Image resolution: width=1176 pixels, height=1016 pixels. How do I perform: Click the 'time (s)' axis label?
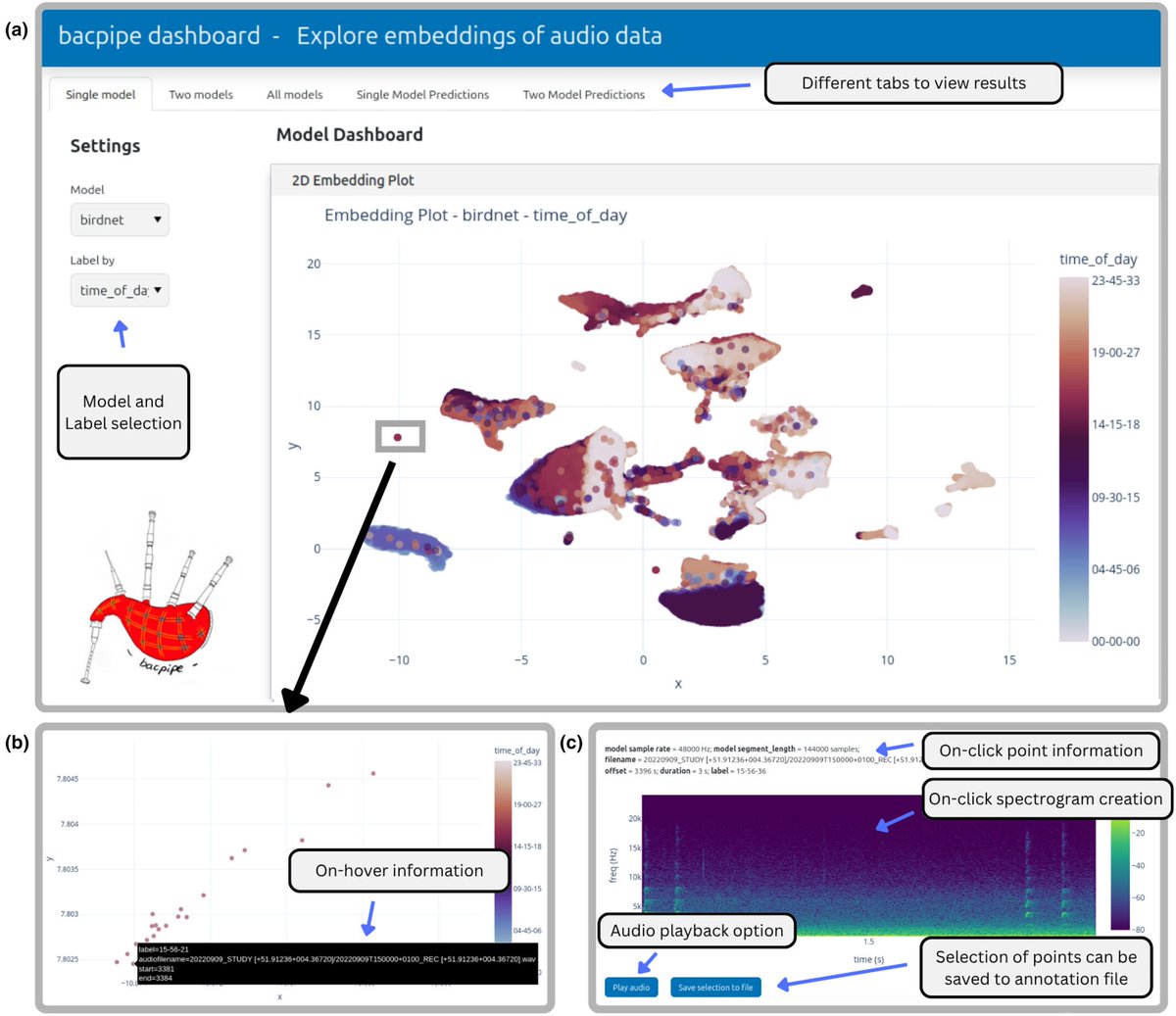[869, 959]
